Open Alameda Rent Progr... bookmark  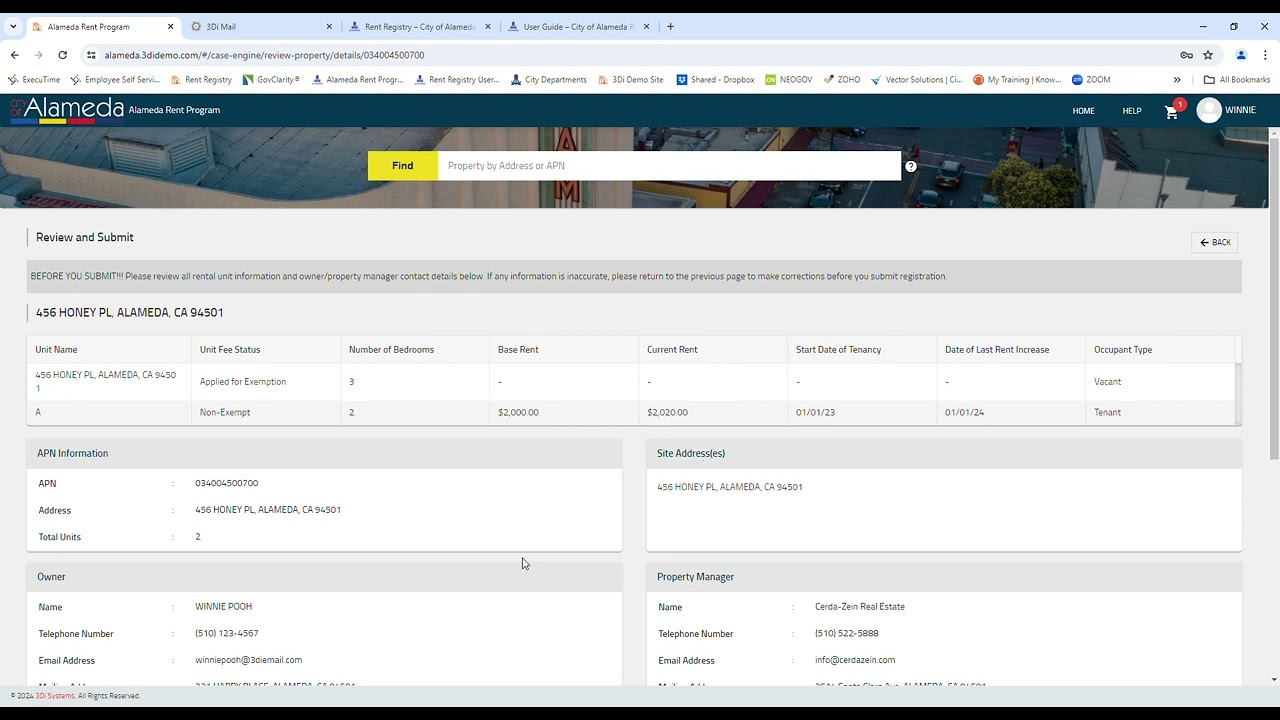point(358,80)
